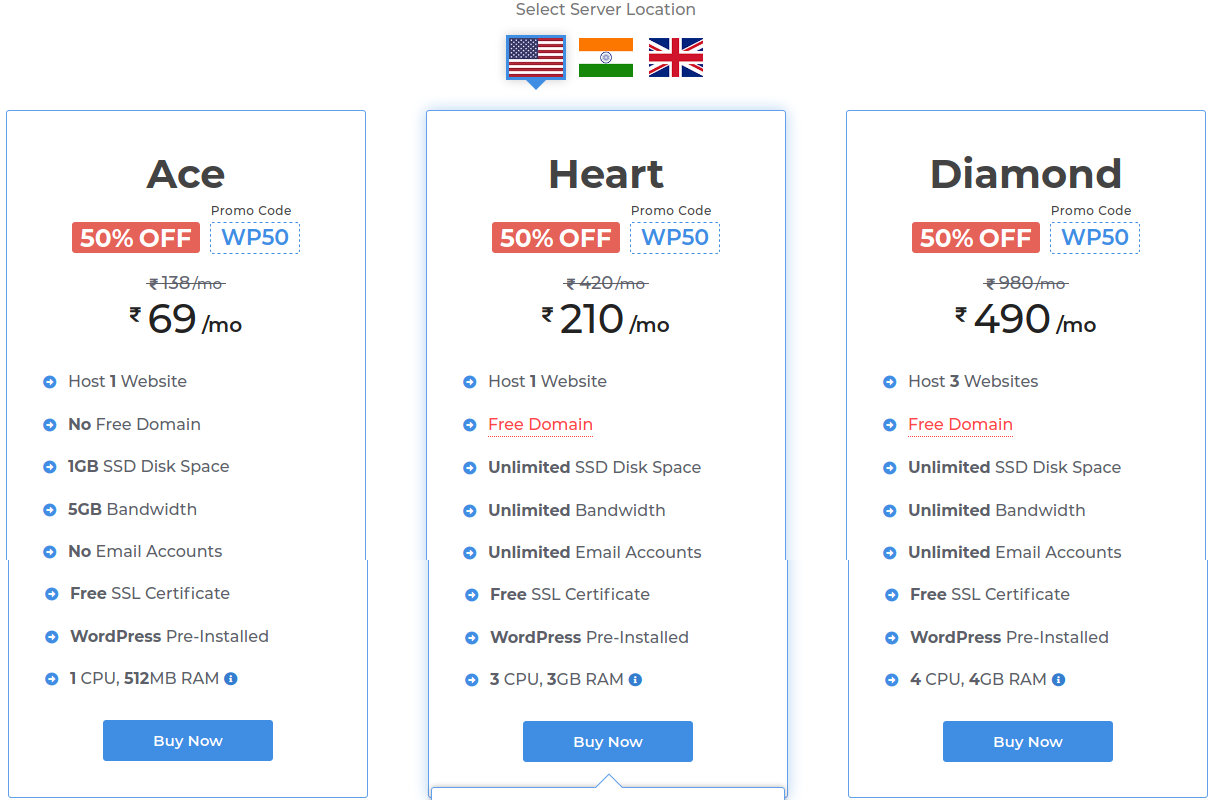Click the 50% OFF badge on Diamond

click(976, 238)
